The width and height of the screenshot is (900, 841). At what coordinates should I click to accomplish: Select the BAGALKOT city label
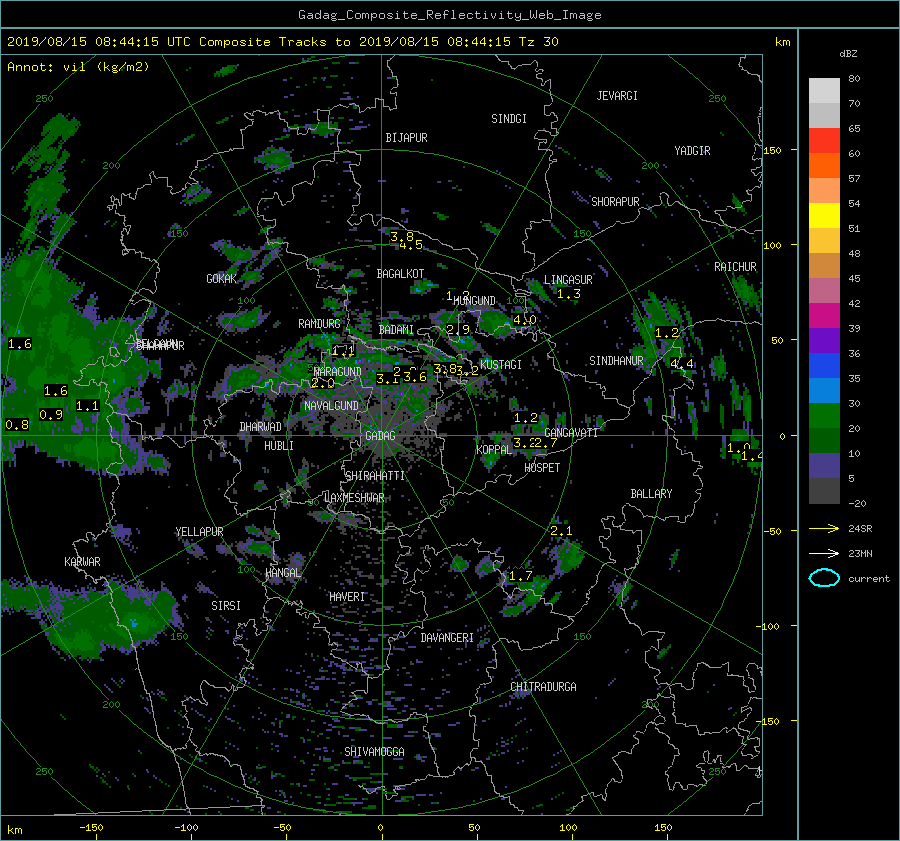400,274
